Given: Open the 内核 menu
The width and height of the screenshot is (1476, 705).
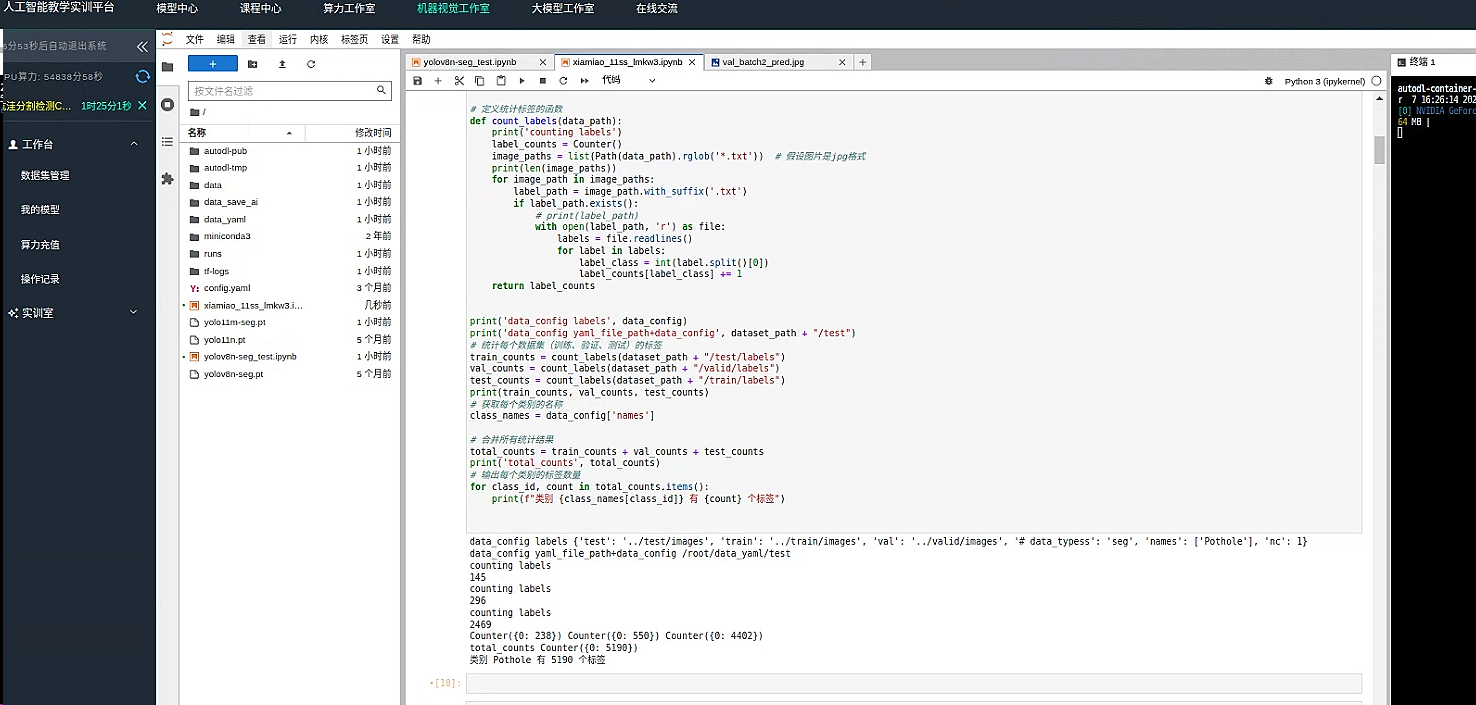Looking at the screenshot, I should 319,39.
